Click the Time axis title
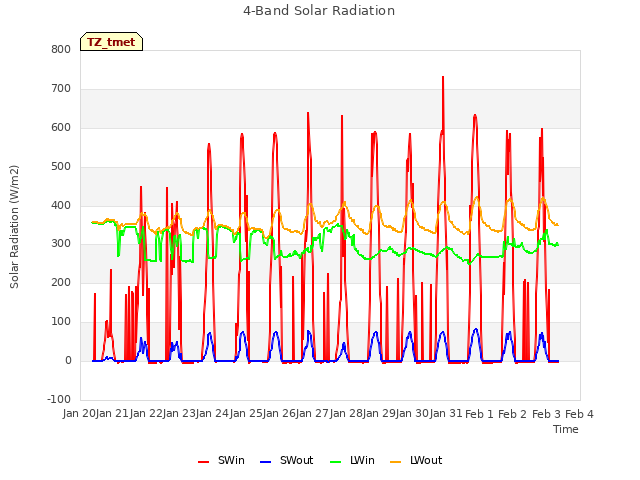 566,429
